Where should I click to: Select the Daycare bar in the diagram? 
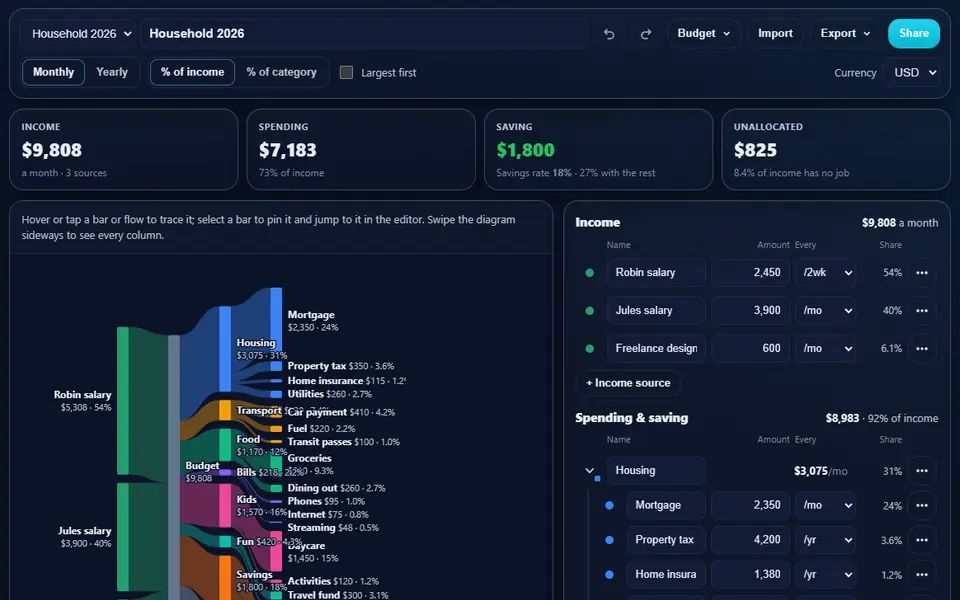276,551
